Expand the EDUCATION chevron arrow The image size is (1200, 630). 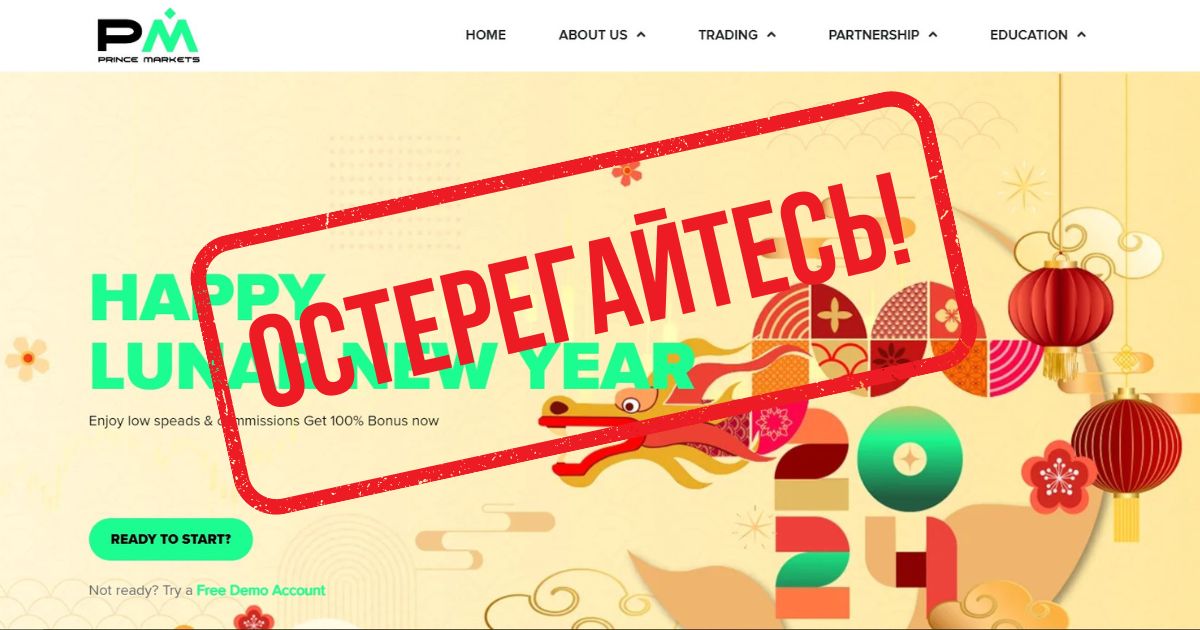pos(1080,35)
